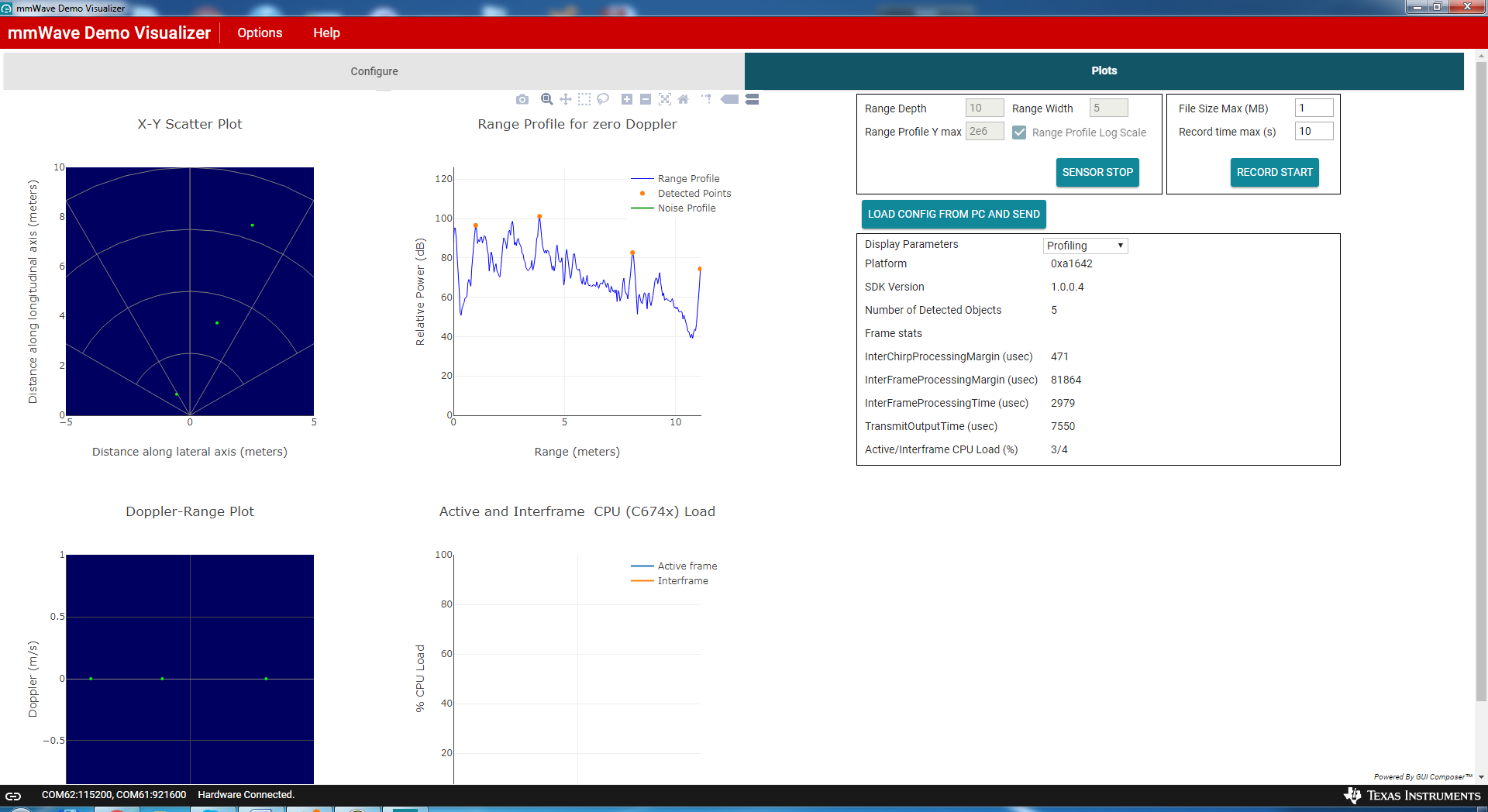This screenshot has width=1488, height=812.
Task: Click the TransmitOutputTime value 7550
Action: 1063,426
